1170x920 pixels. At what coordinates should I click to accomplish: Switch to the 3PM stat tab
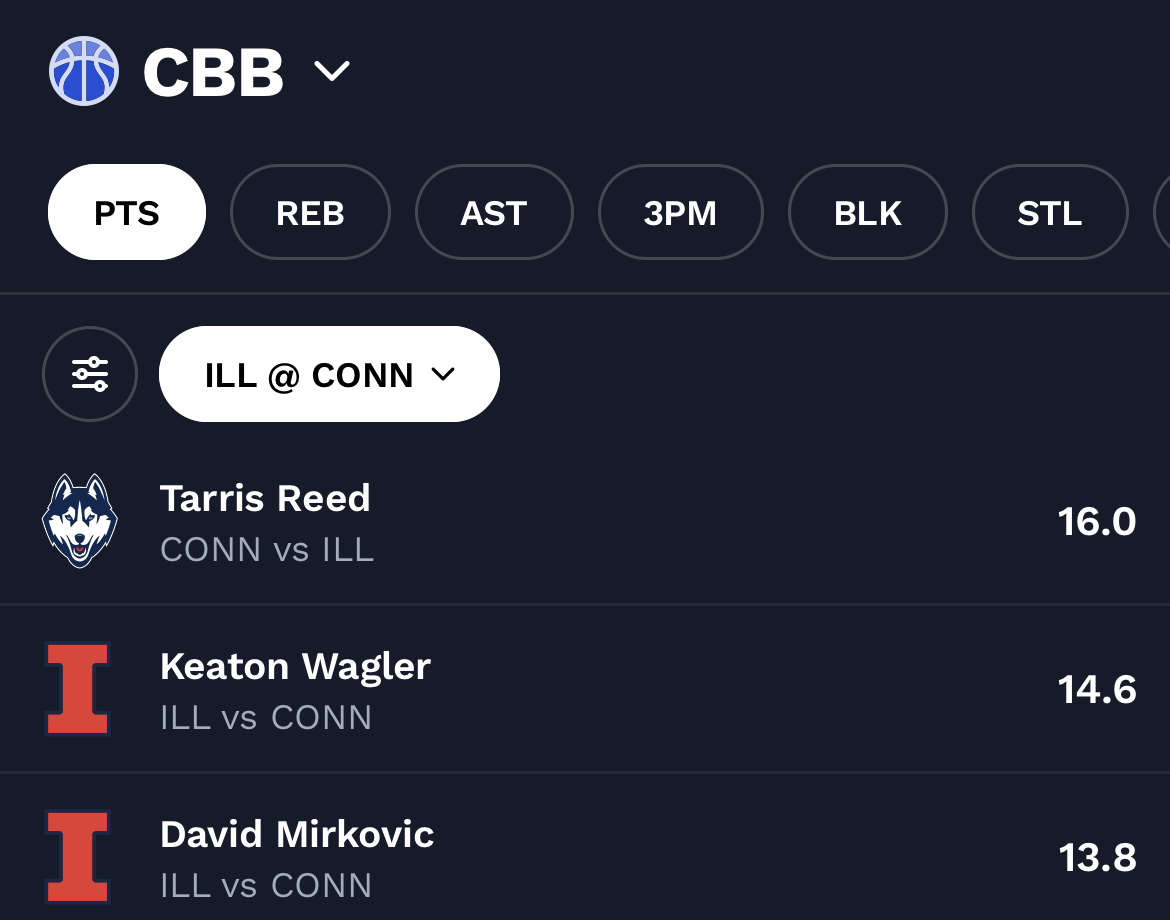coord(680,212)
